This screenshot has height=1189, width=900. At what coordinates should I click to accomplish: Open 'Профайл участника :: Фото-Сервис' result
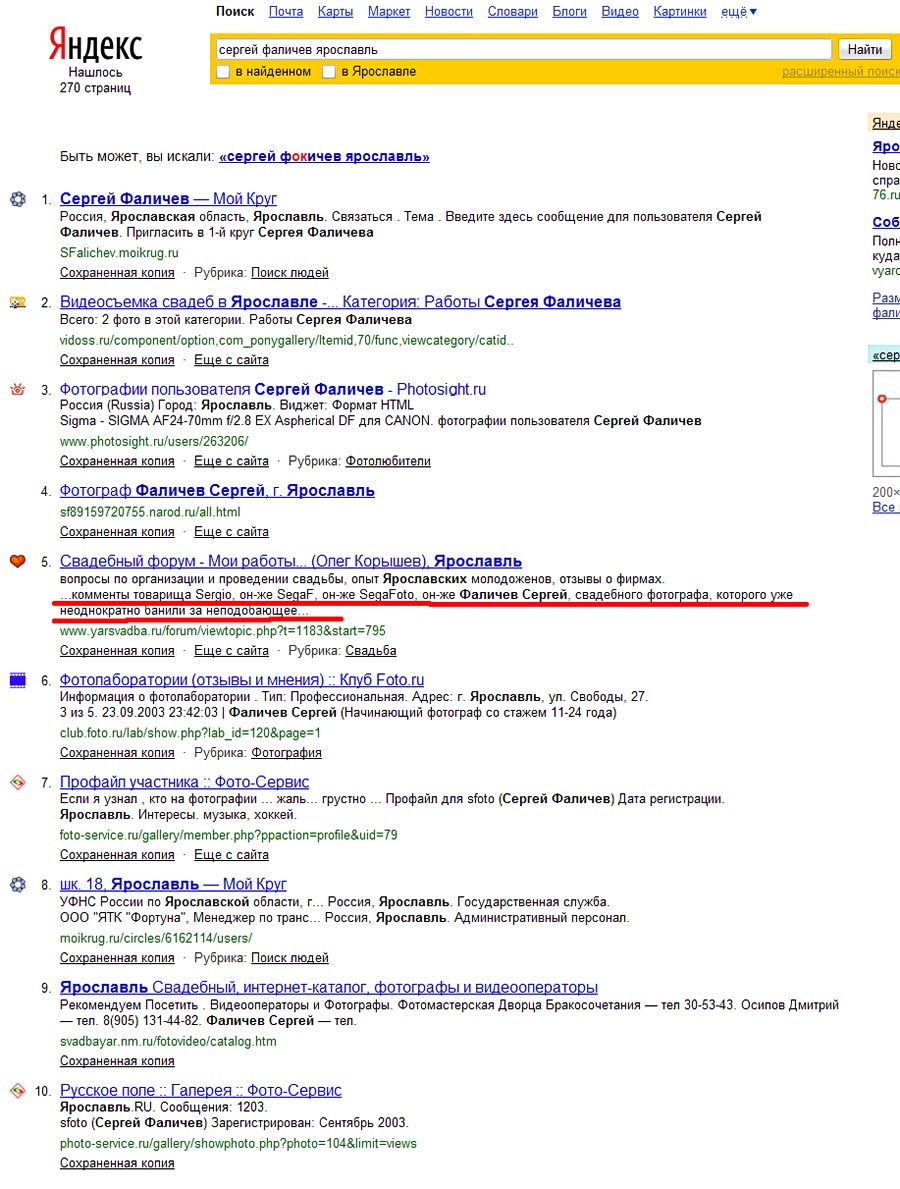pos(185,782)
